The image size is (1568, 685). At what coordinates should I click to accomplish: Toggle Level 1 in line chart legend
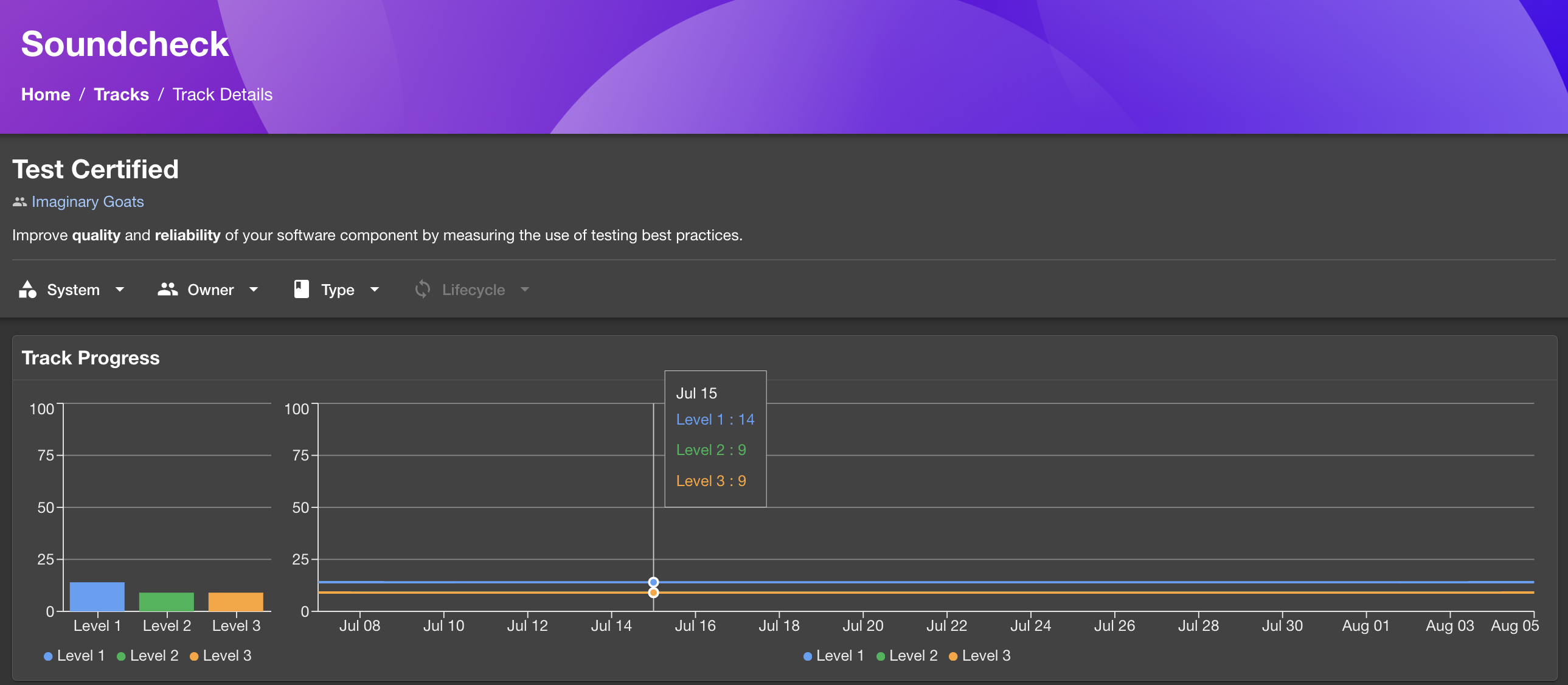(x=834, y=656)
